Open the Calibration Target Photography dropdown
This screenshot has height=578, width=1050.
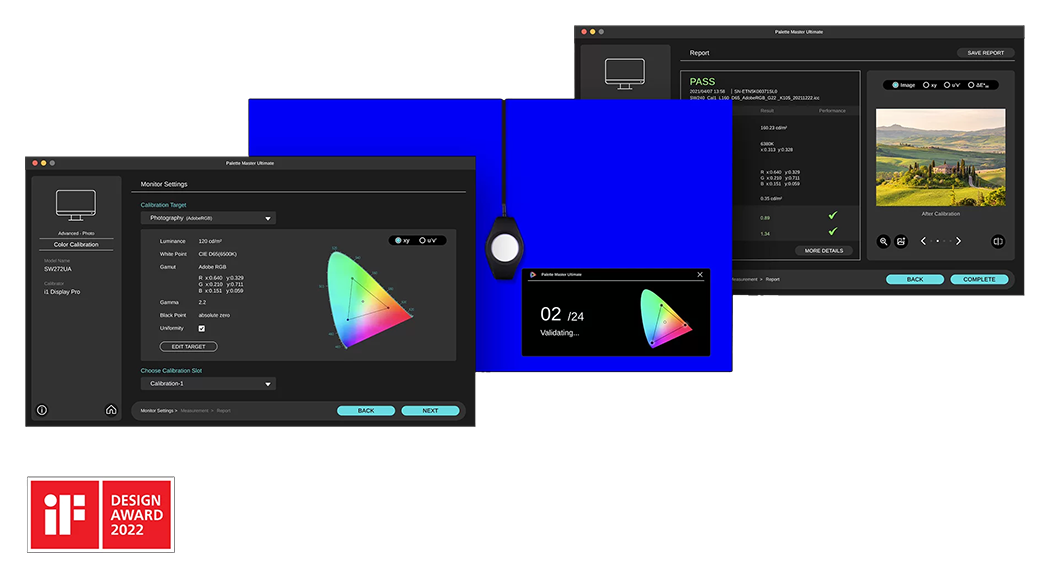pyautogui.click(x=208, y=218)
